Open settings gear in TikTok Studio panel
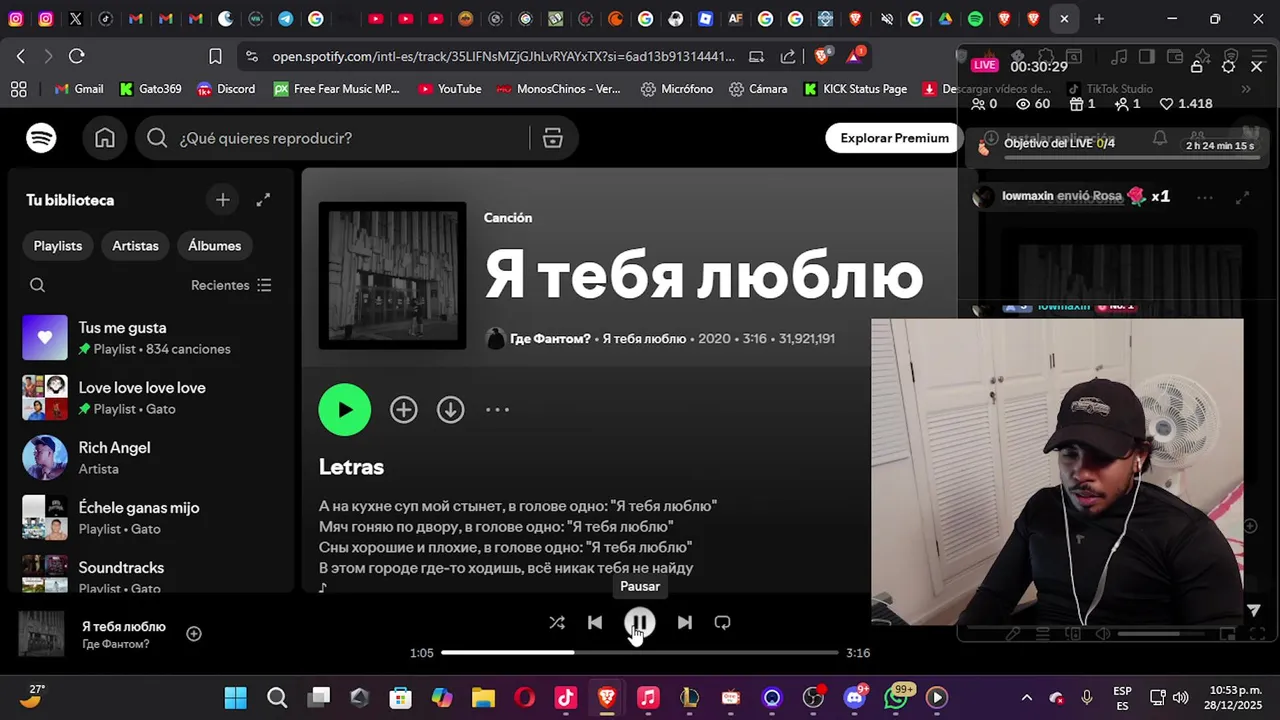Viewport: 1280px width, 720px height. [x=1228, y=66]
